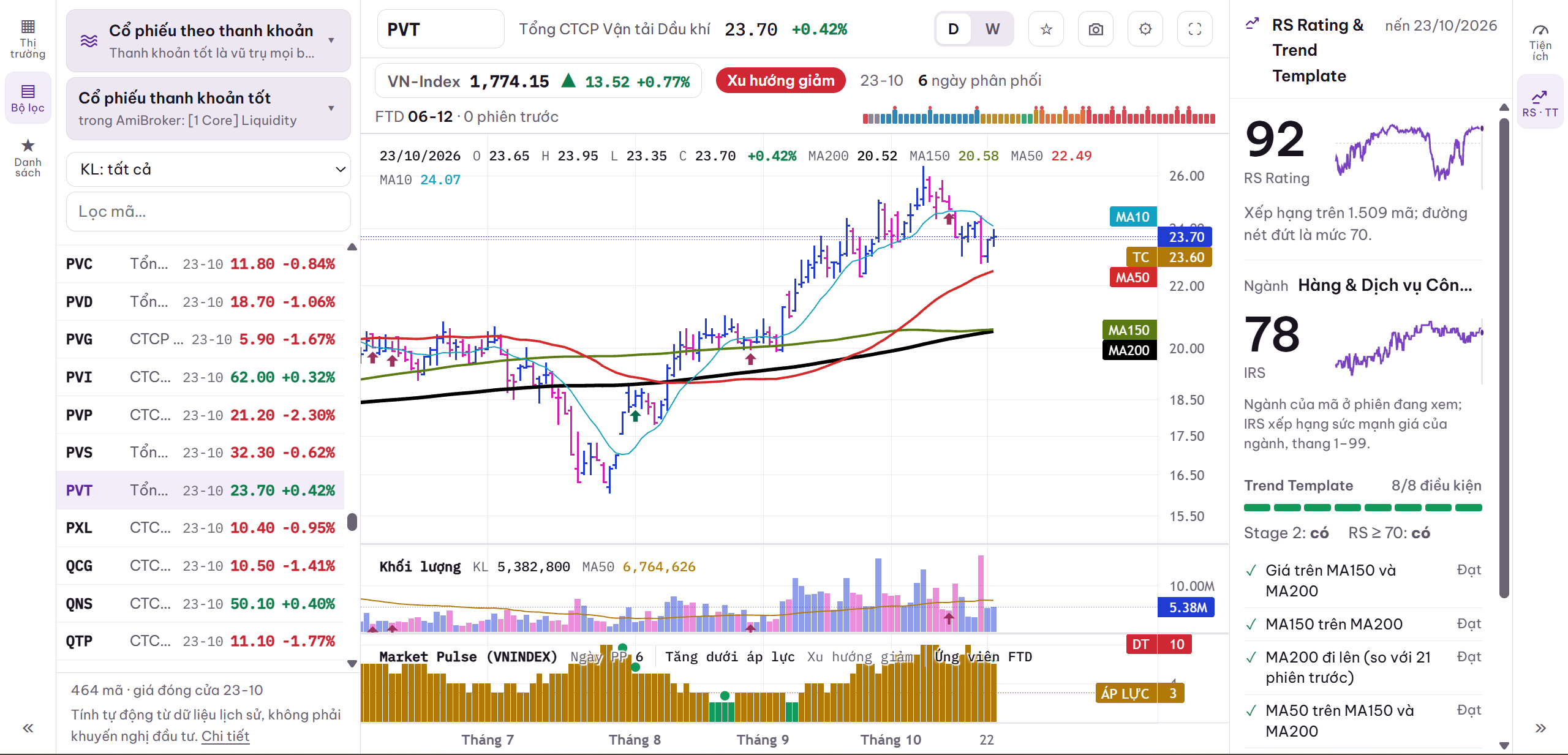Select the RS · TT panel icon

[1540, 102]
